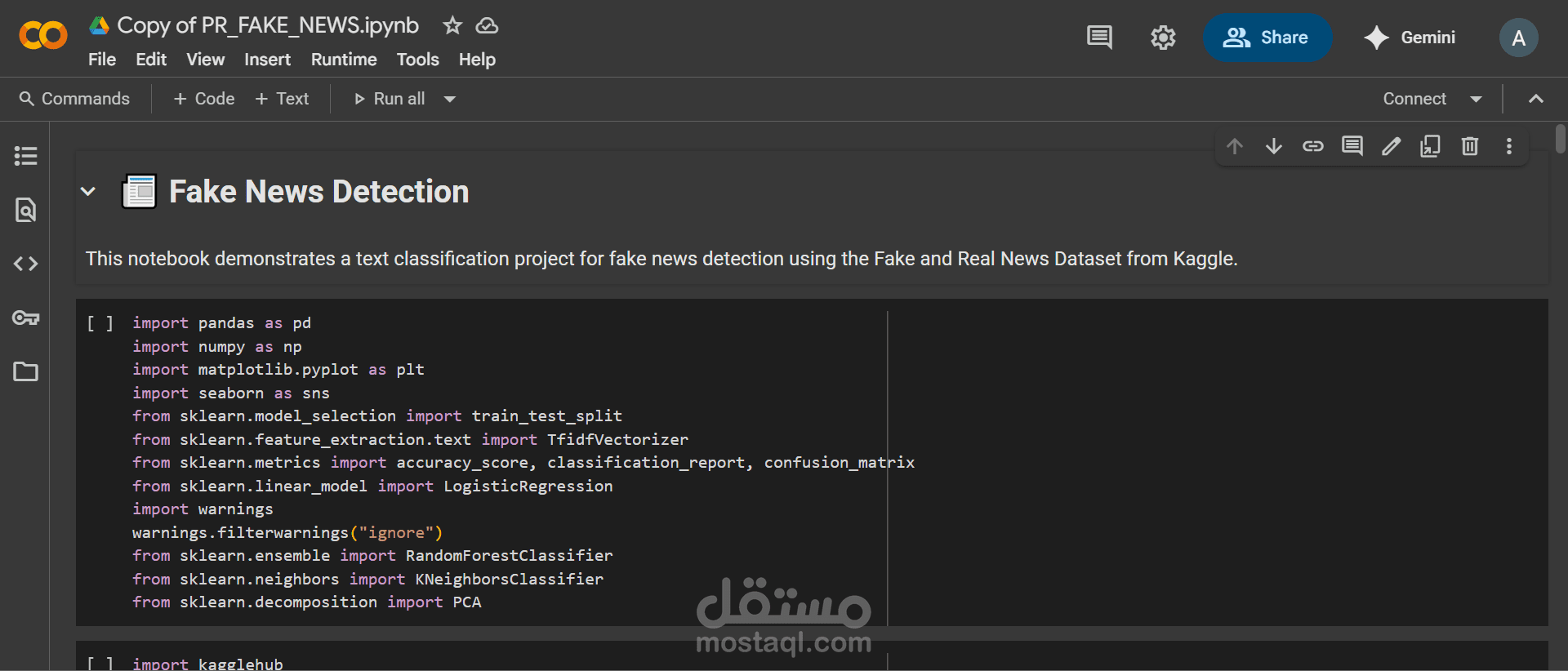The image size is (1568, 671).
Task: Check the cloud save status icon
Action: [x=488, y=25]
